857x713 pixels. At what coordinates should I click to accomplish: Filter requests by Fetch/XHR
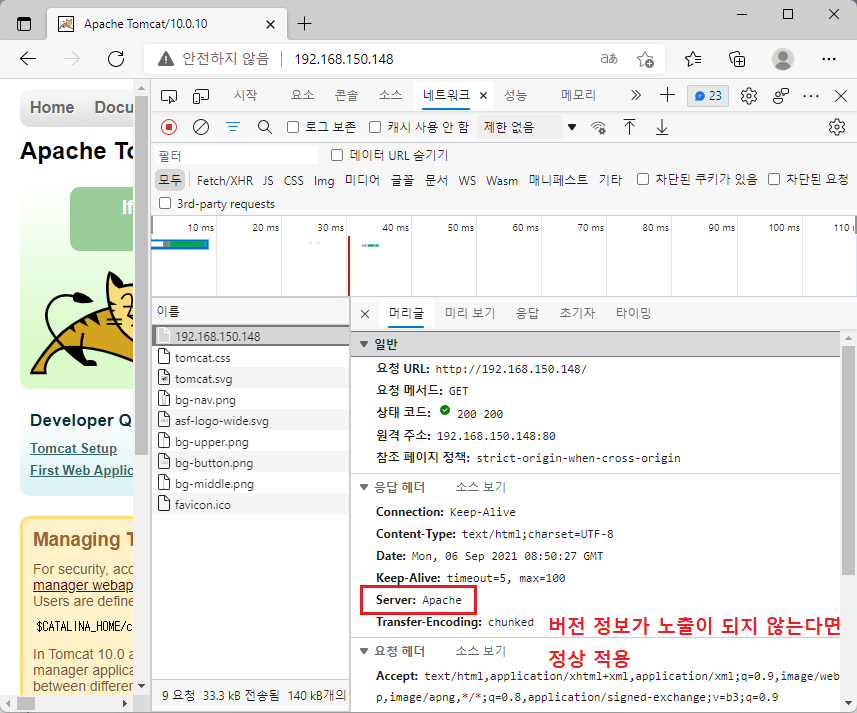(x=225, y=180)
